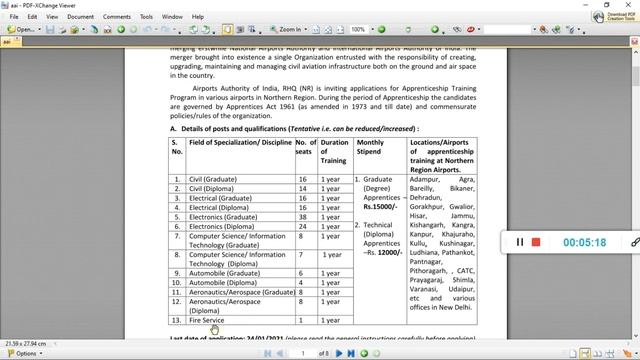Select the Continuous page layout icon

pyautogui.click(x=585, y=353)
